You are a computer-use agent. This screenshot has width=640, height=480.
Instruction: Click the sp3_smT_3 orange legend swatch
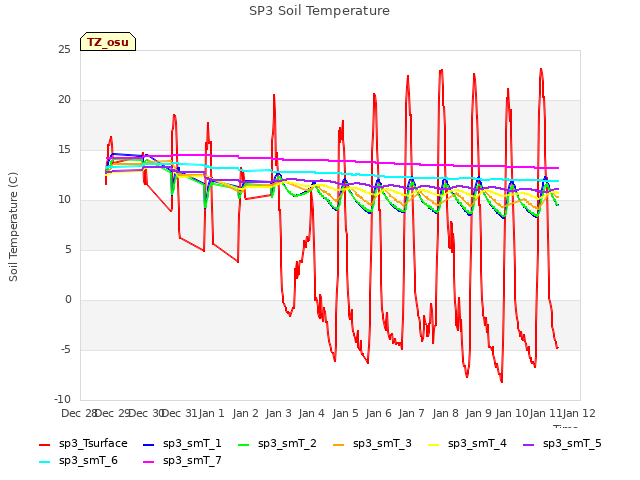pos(339,444)
